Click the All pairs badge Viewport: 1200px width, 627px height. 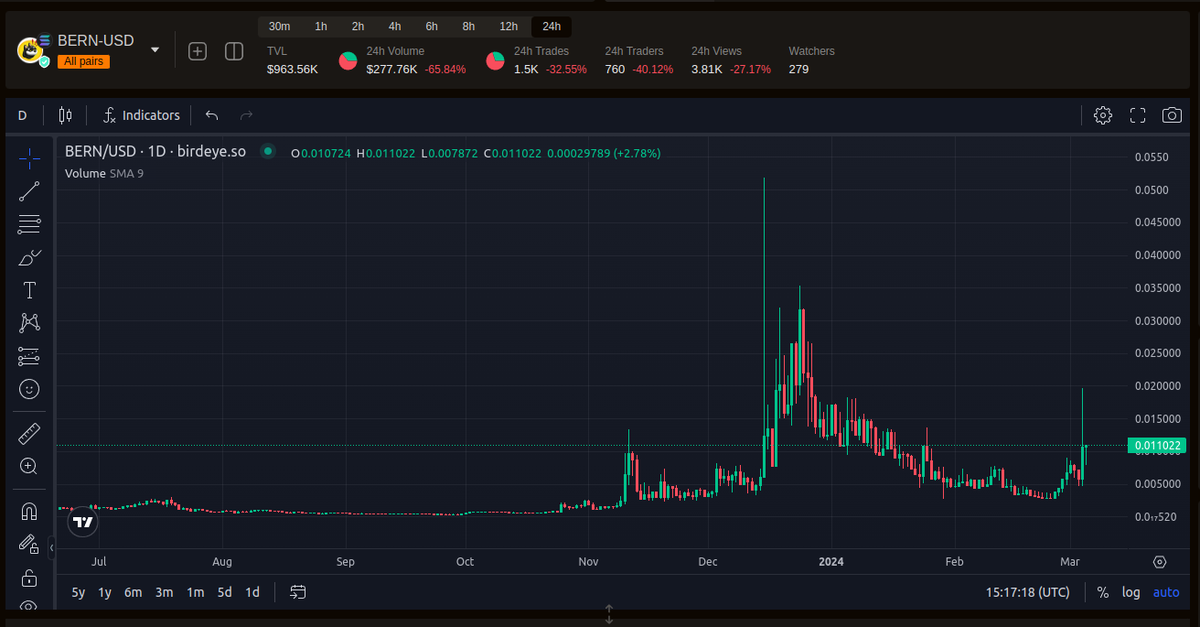click(83, 61)
